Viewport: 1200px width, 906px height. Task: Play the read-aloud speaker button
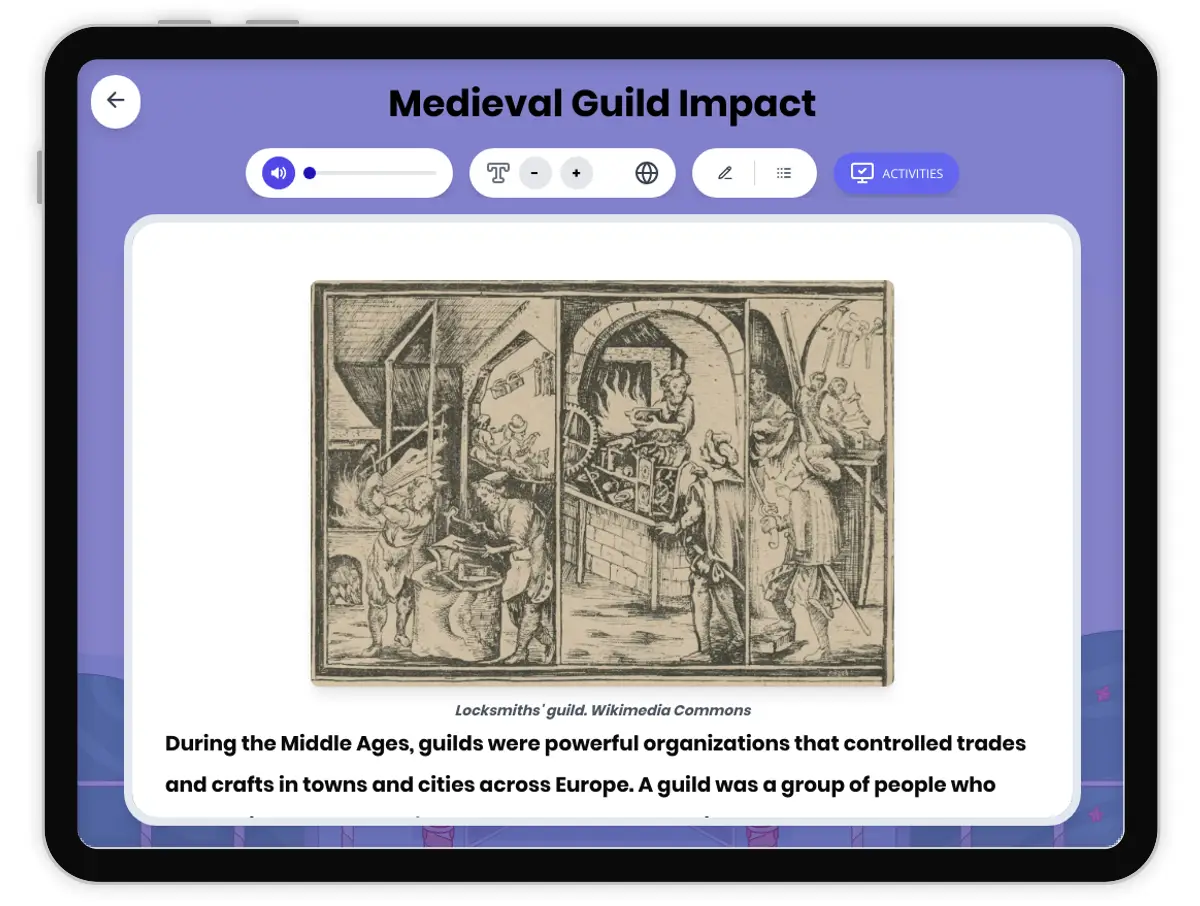tap(279, 173)
